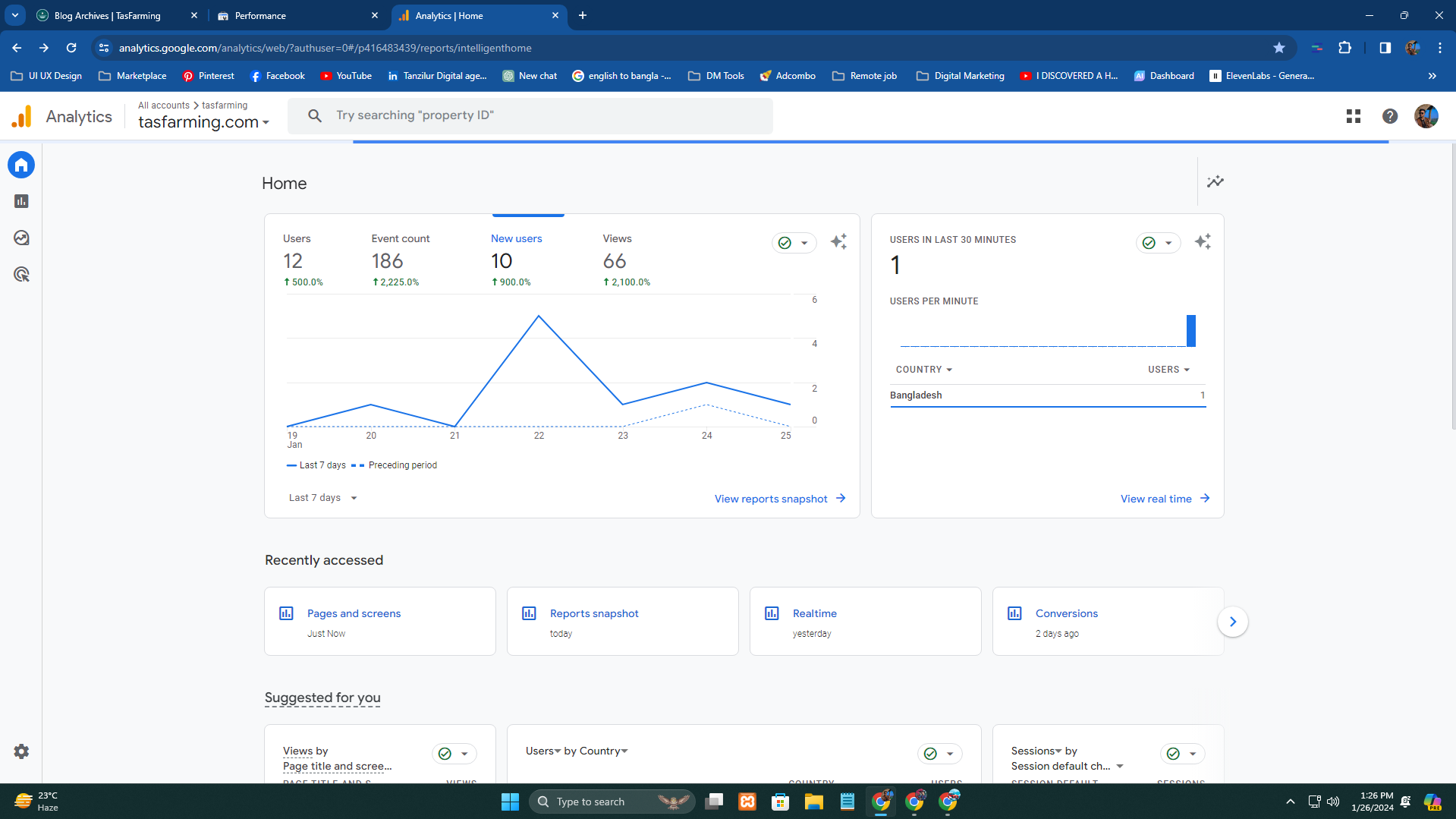Switch to the Blog Archives browser tab
1456x819 pixels.
[x=108, y=15]
